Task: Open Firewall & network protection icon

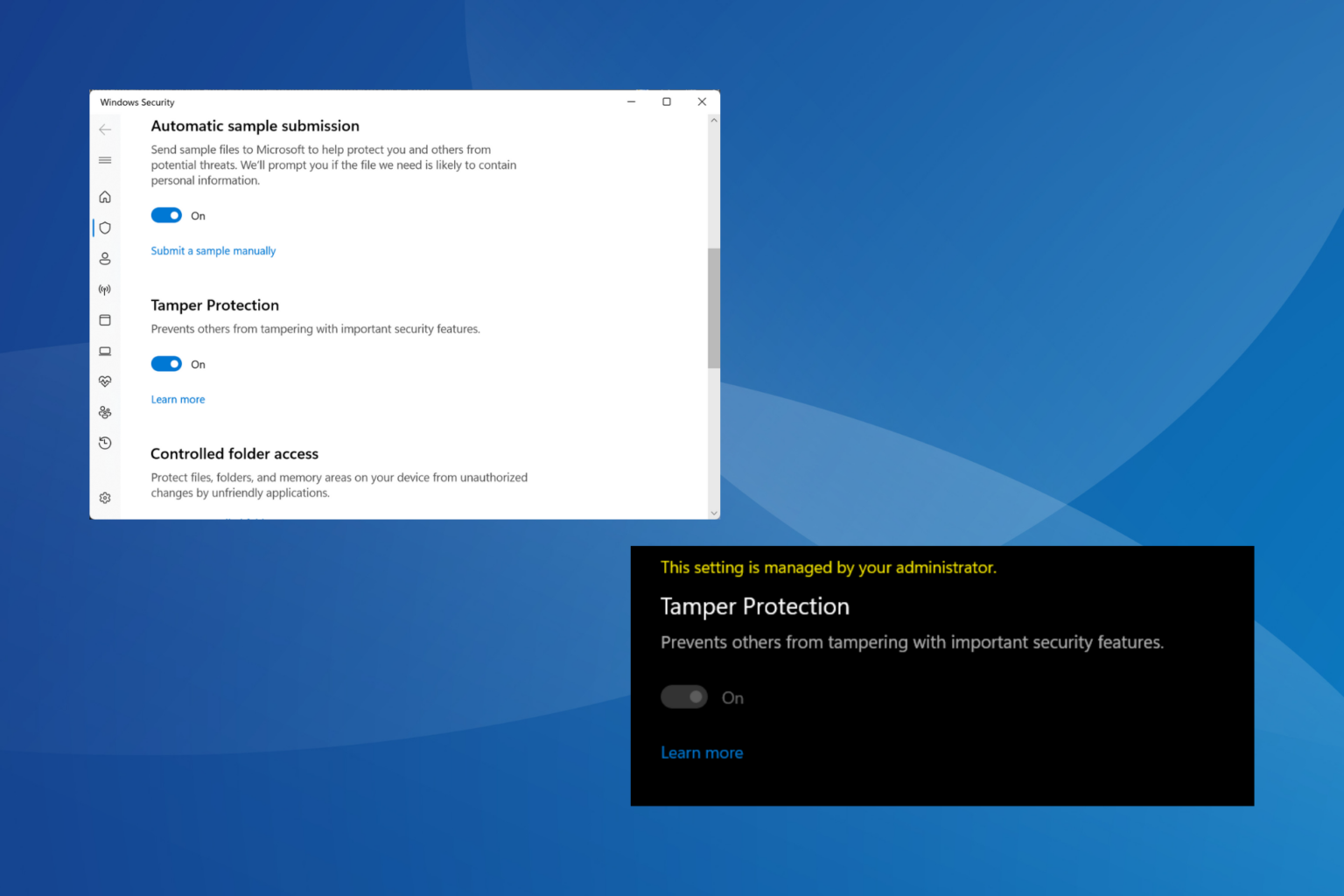Action: [x=105, y=290]
